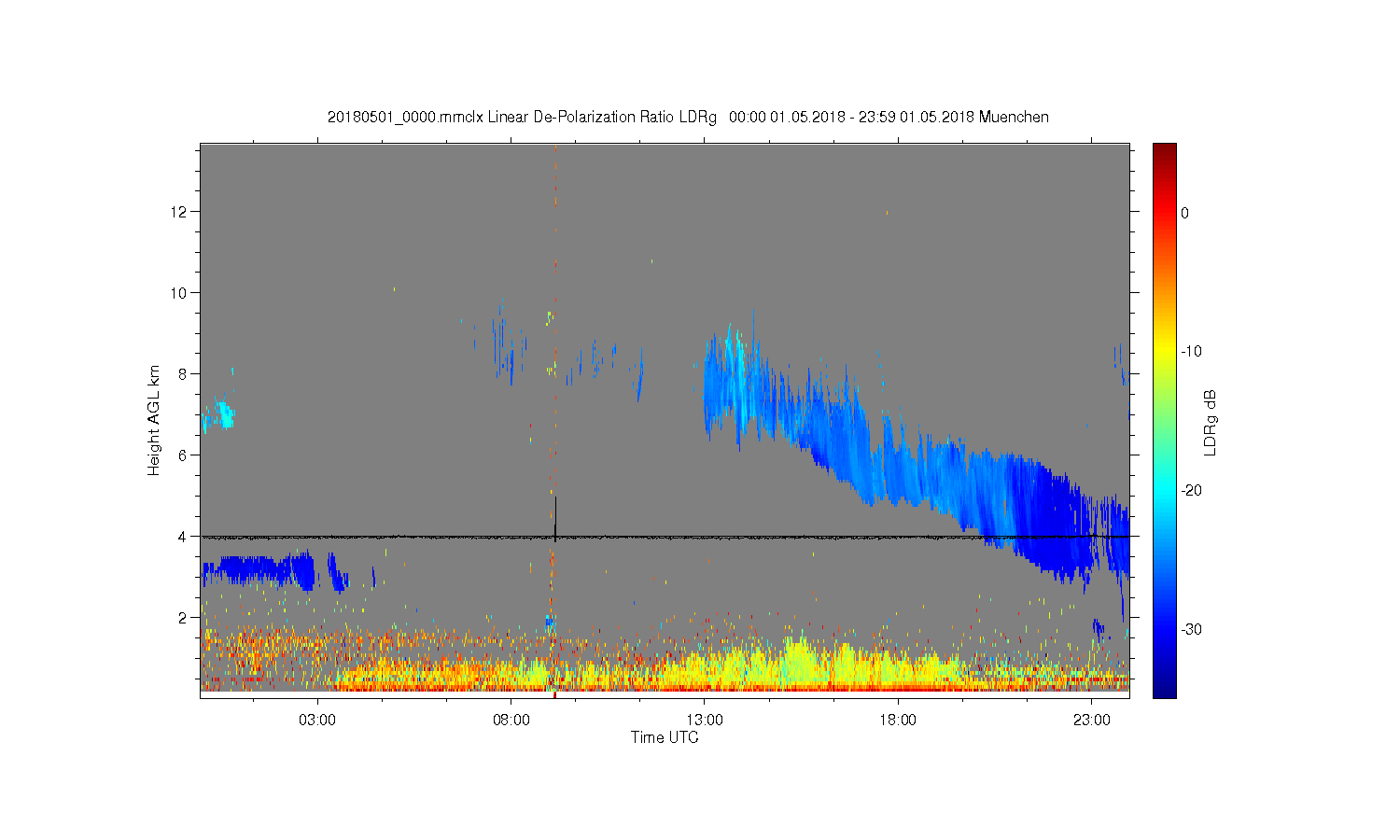Click the "Time UTC" axis label

(665, 737)
